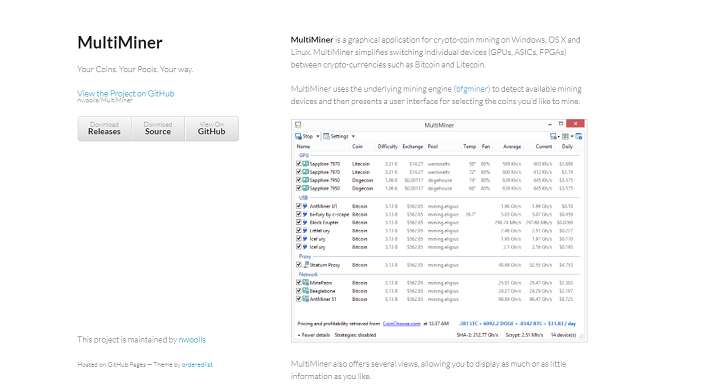Click the Download Source button
Screen dimensions: 712x385
(x=158, y=128)
